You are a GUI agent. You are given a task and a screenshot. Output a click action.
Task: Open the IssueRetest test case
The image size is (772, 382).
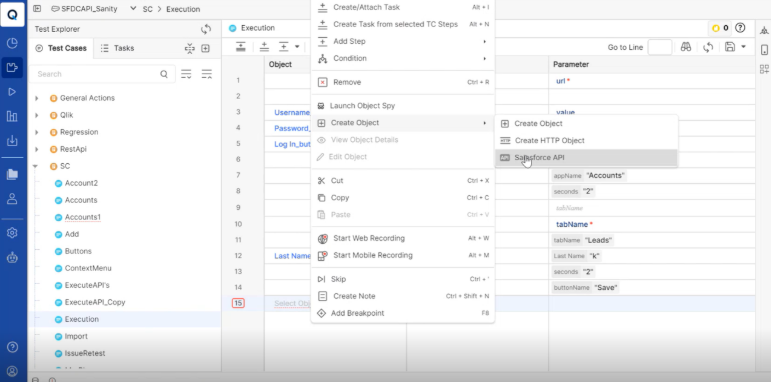(85, 353)
